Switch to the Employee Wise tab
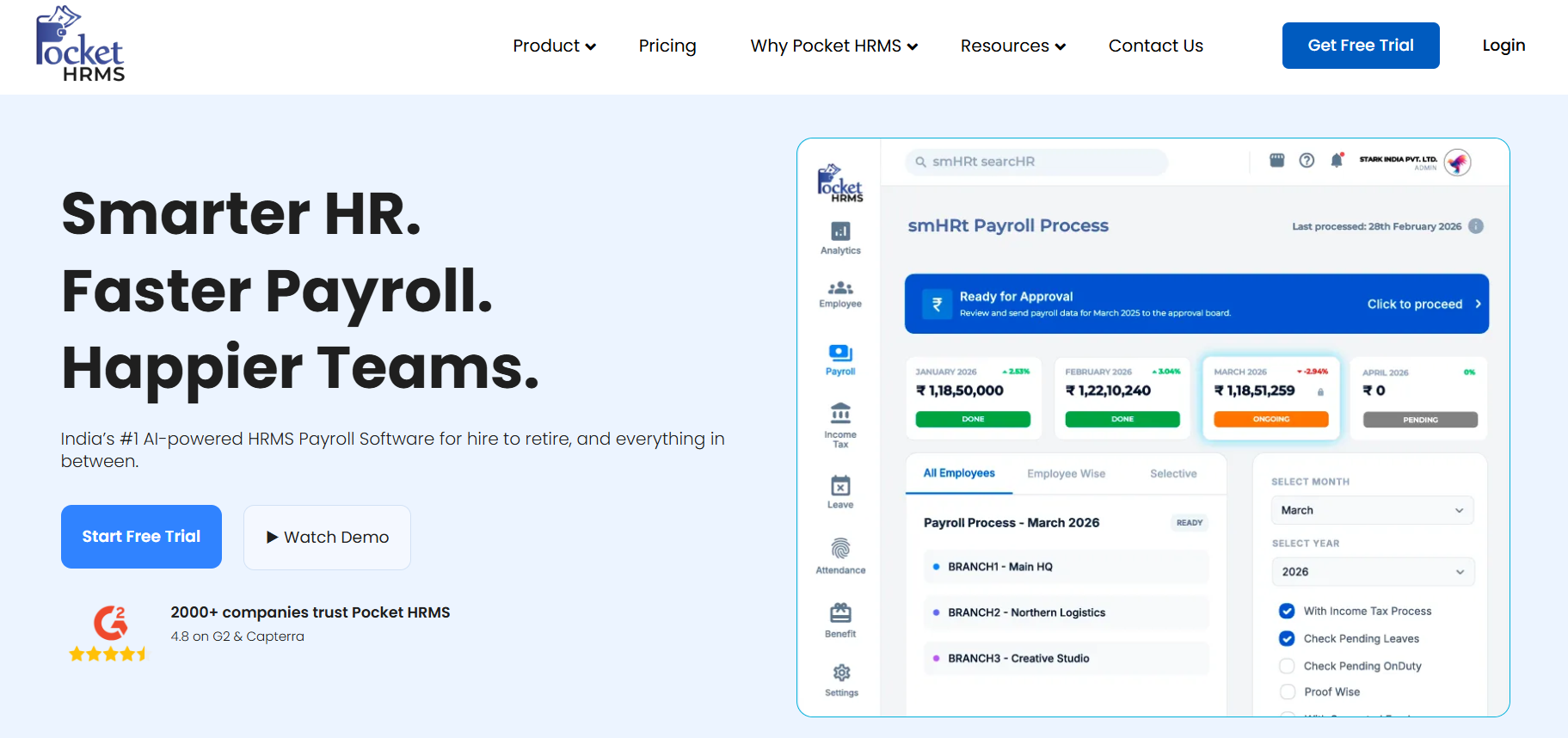Screen dimensions: 1568x738 [x=1067, y=474]
